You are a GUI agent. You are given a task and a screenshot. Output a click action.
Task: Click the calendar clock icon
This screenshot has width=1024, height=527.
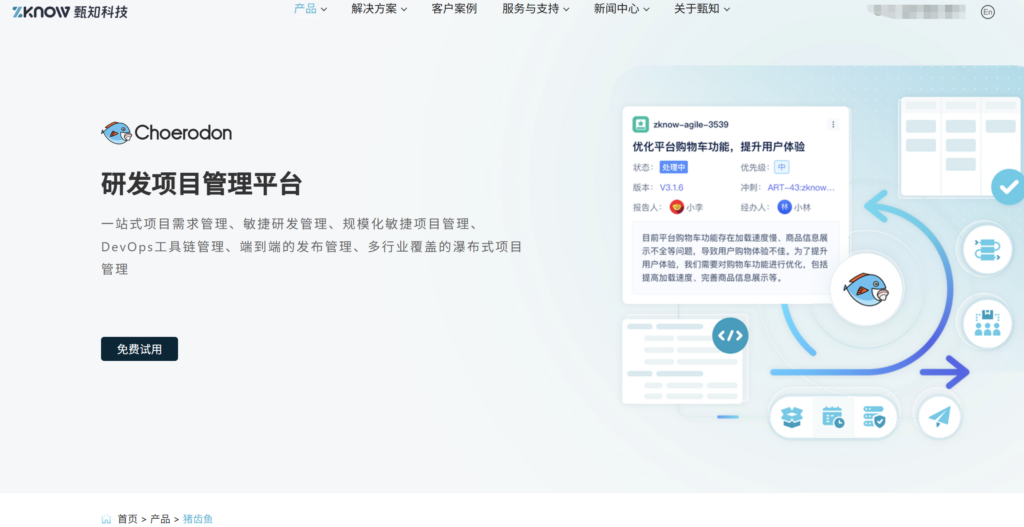[x=833, y=417]
